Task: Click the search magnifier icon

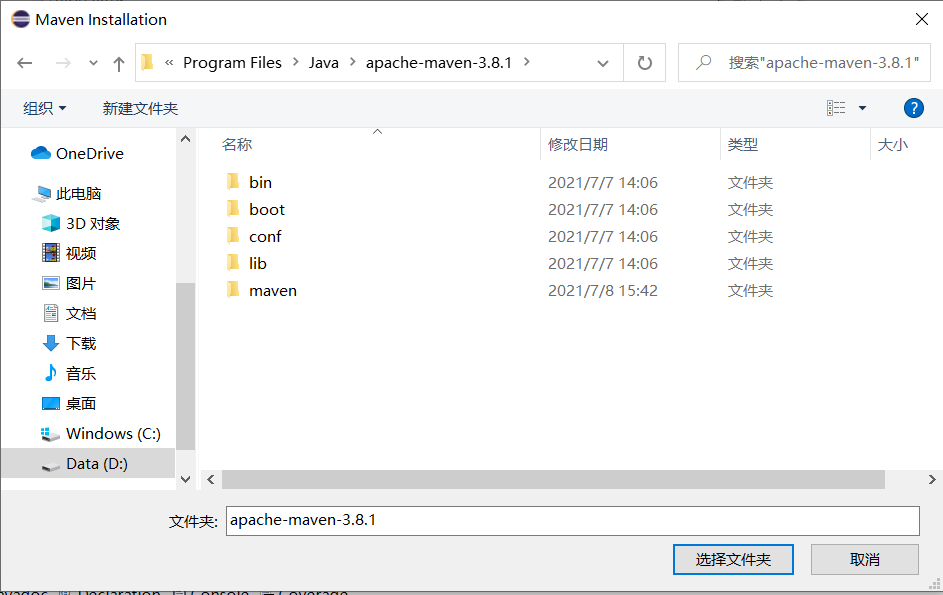Action: [704, 63]
